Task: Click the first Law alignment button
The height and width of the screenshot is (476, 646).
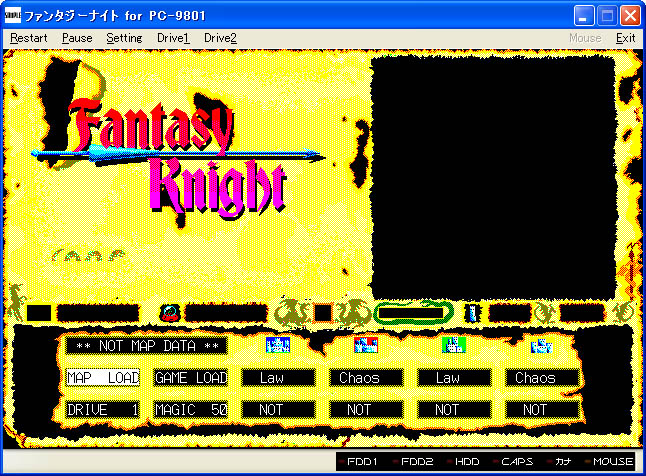Action: tap(279, 378)
